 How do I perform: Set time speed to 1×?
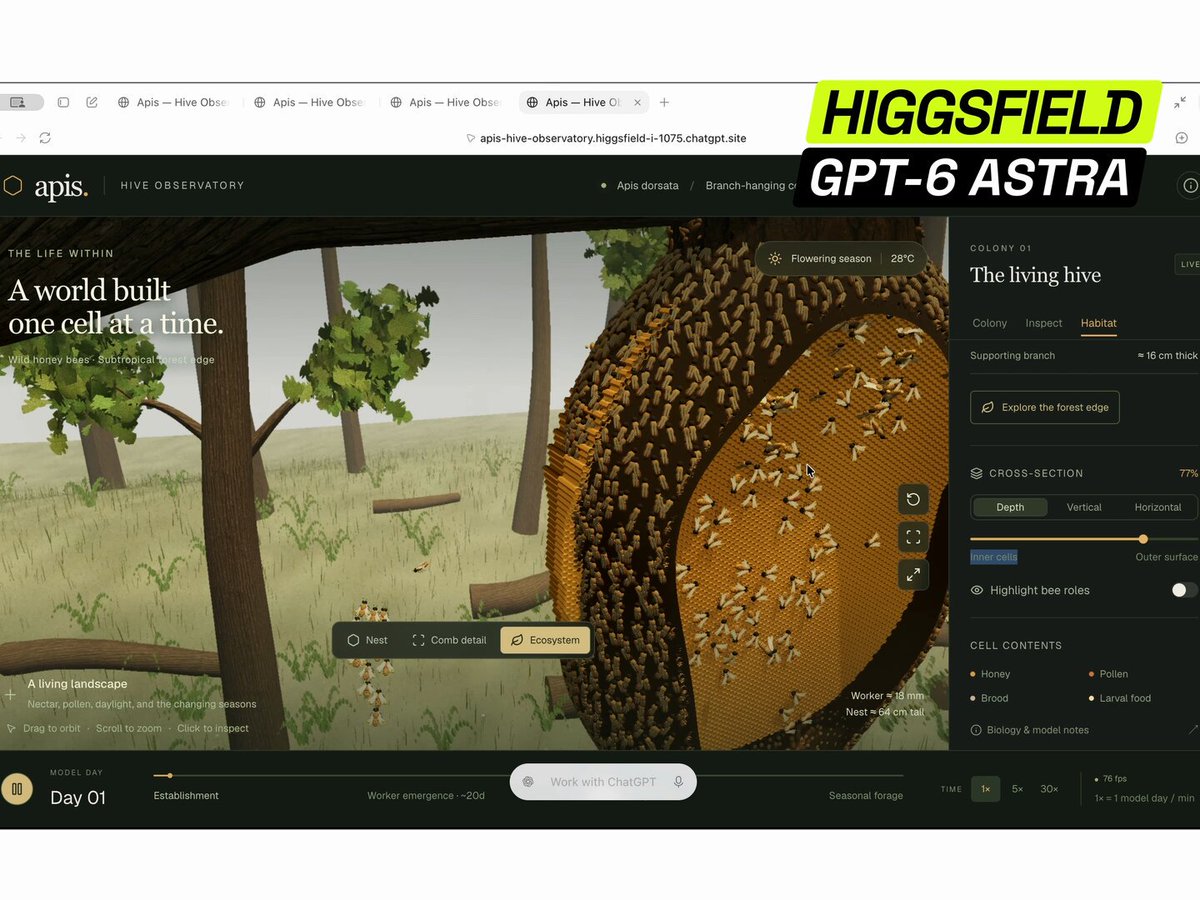click(x=985, y=789)
